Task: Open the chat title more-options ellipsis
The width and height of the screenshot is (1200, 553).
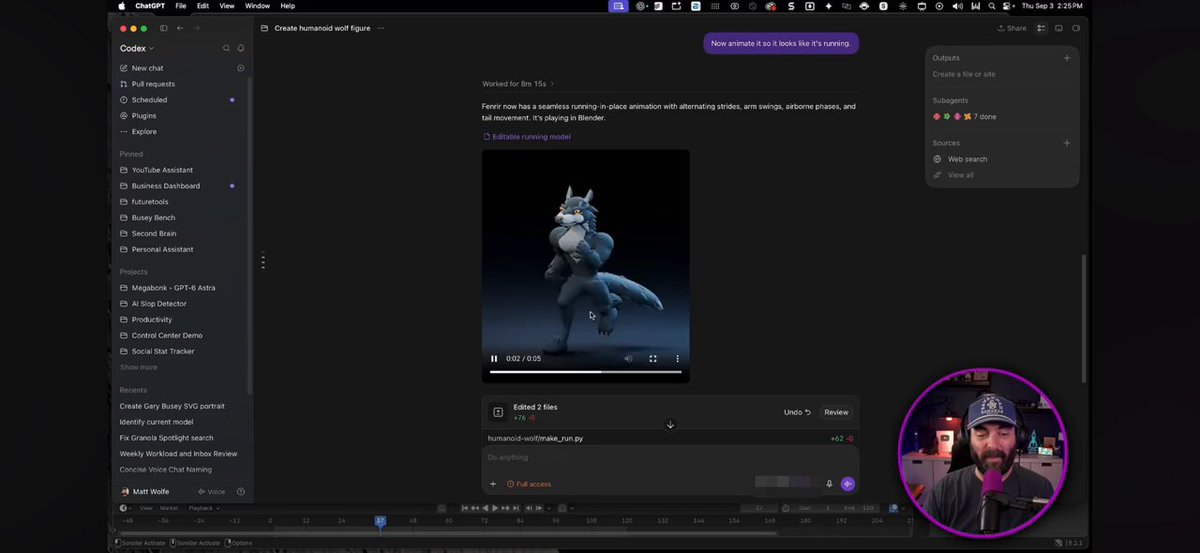Action: (380, 28)
